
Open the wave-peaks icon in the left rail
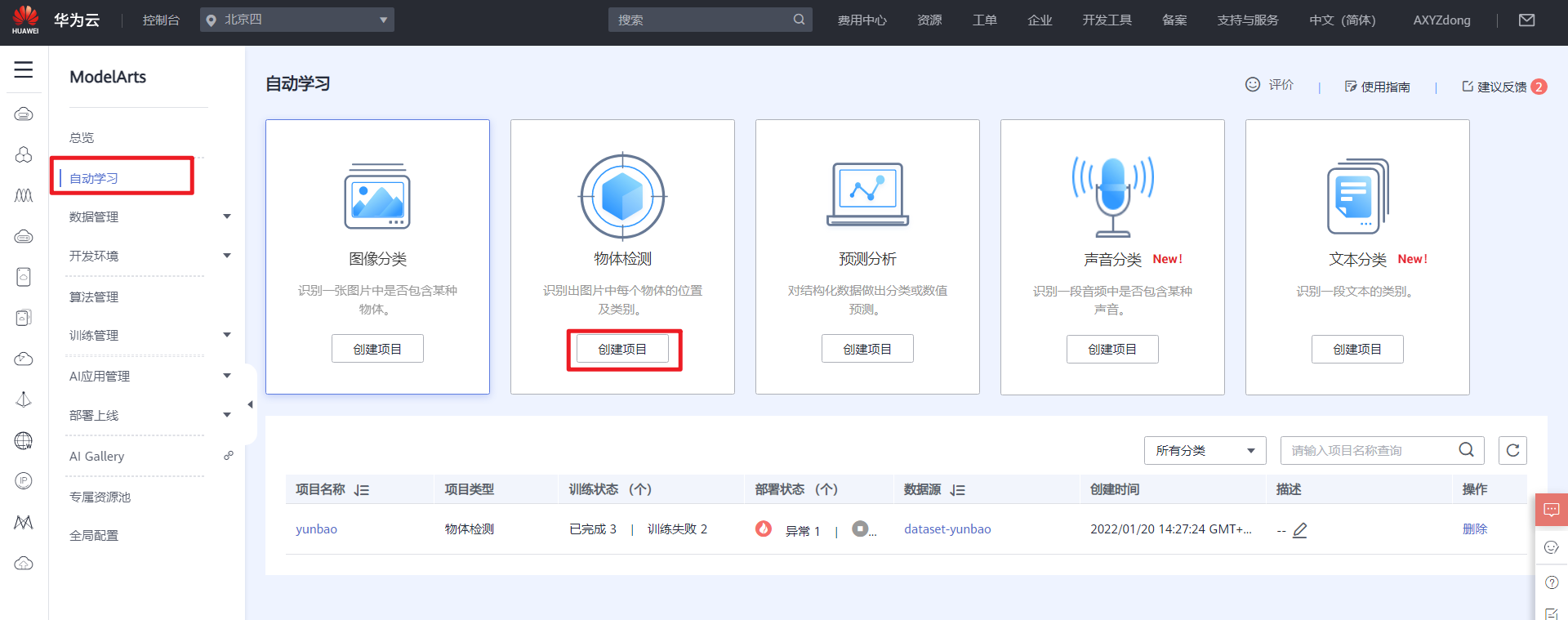[24, 195]
